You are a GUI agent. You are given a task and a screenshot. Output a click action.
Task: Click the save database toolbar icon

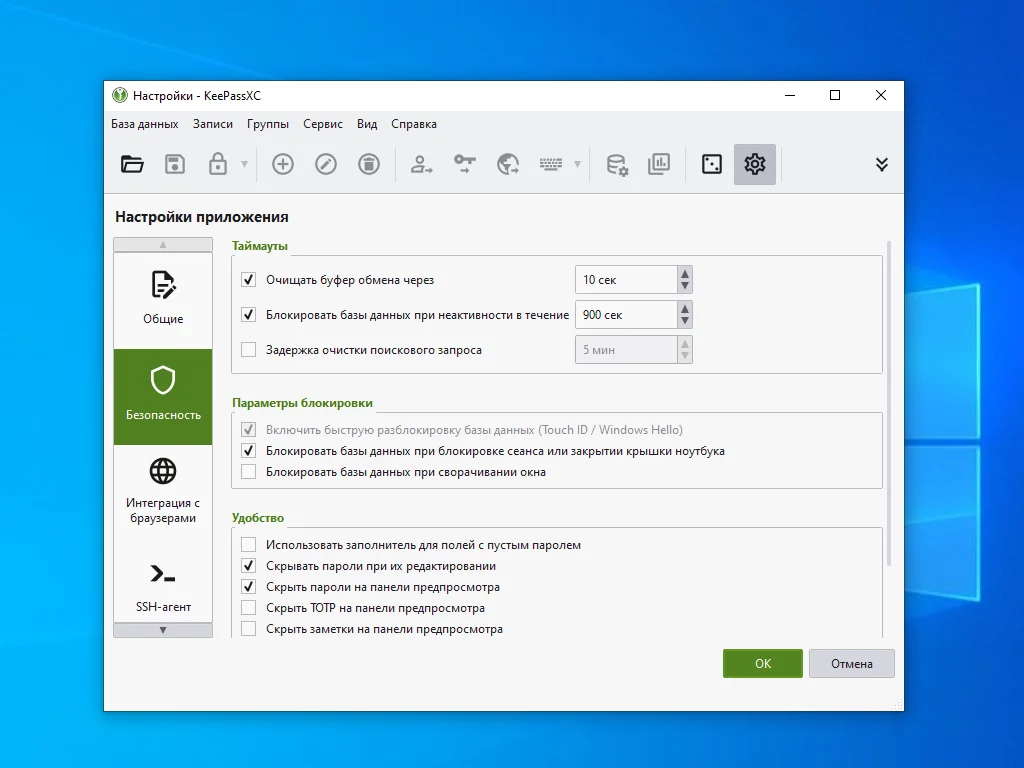175,165
